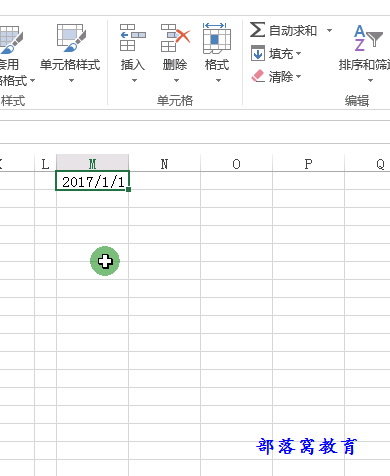Click the Clear eraser icon
This screenshot has width=390, height=476.
258,76
